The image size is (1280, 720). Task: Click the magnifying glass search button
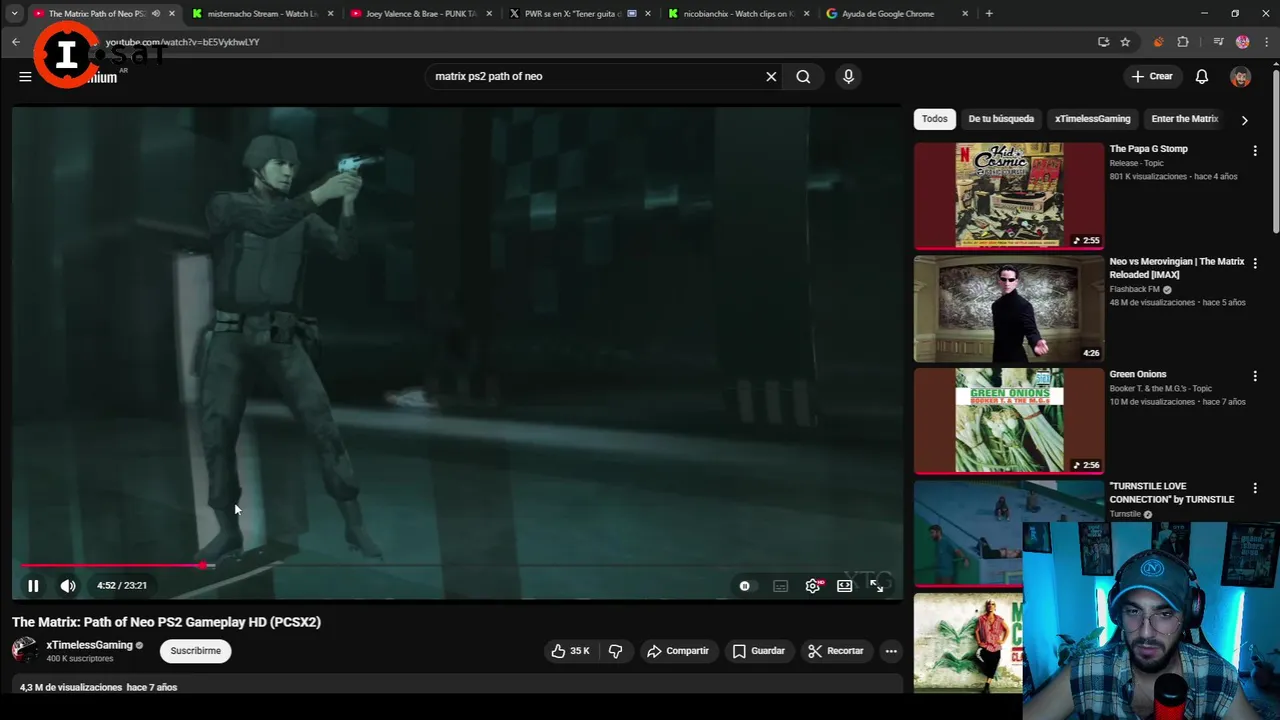(803, 76)
